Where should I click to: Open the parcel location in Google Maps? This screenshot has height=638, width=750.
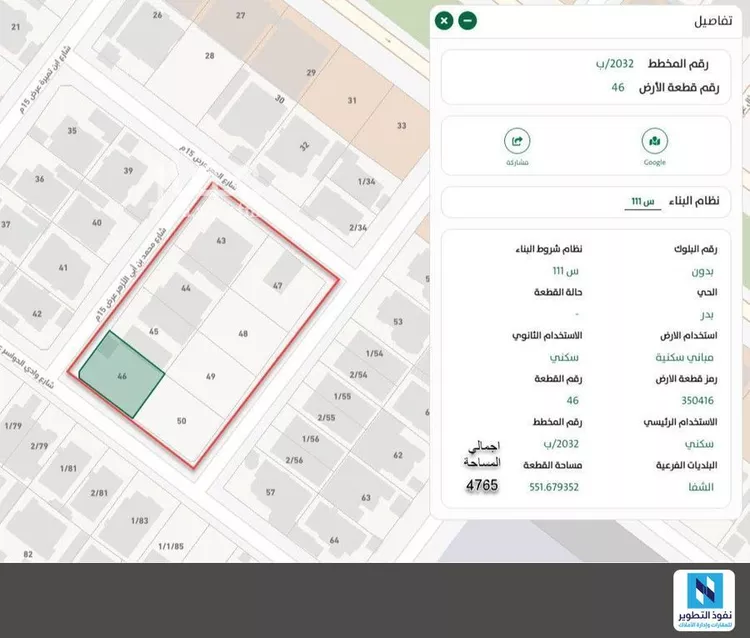point(654,141)
